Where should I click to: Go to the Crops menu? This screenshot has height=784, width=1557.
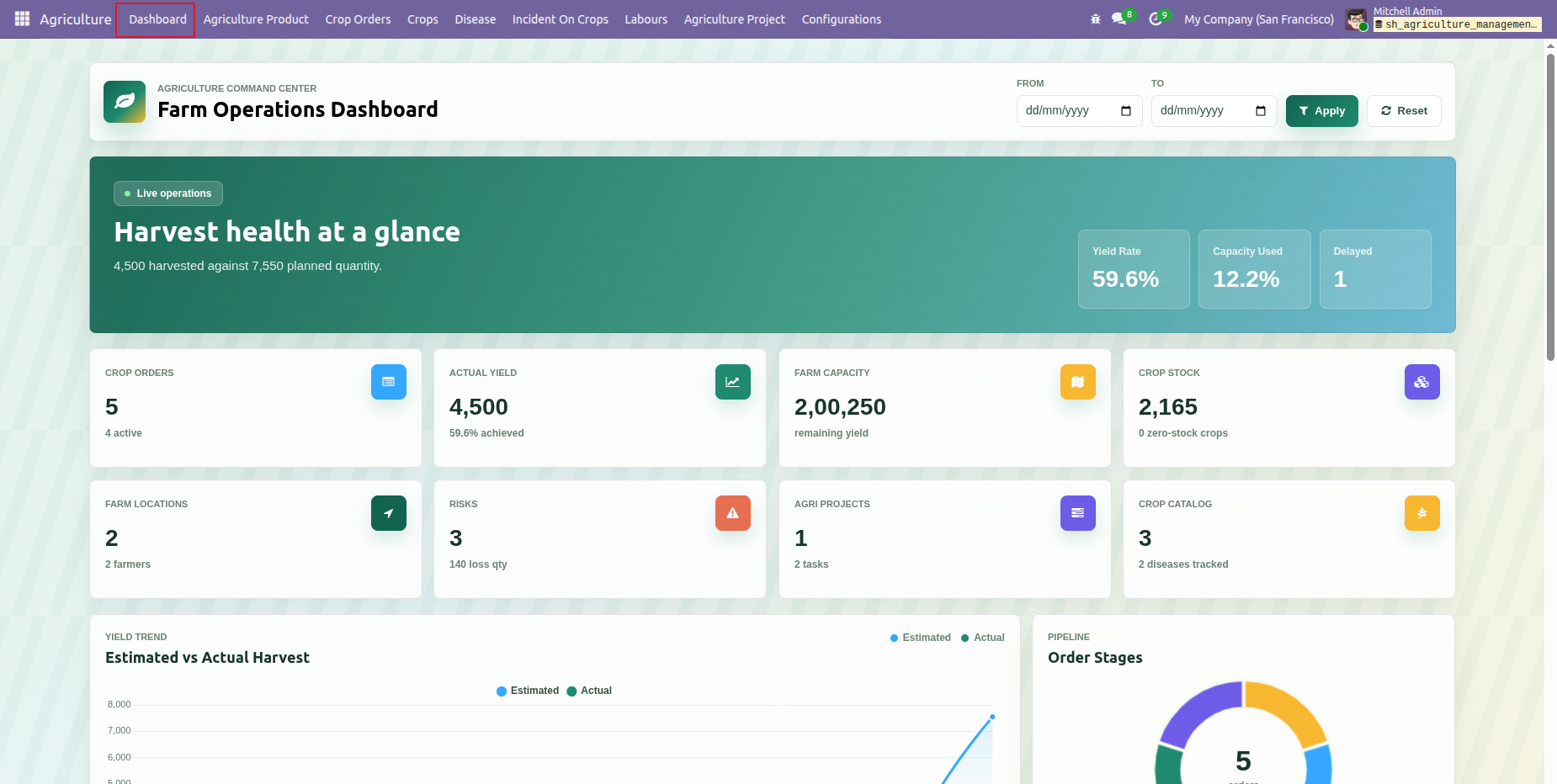pyautogui.click(x=422, y=19)
